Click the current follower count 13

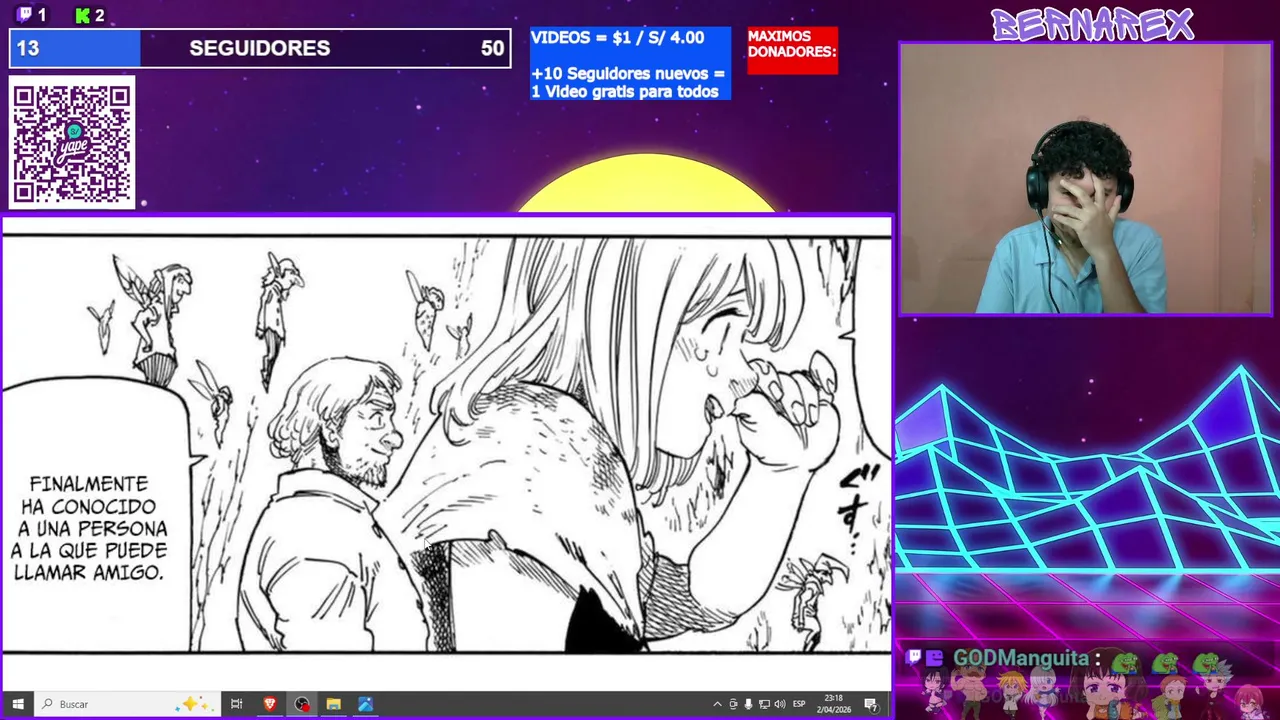(x=28, y=48)
